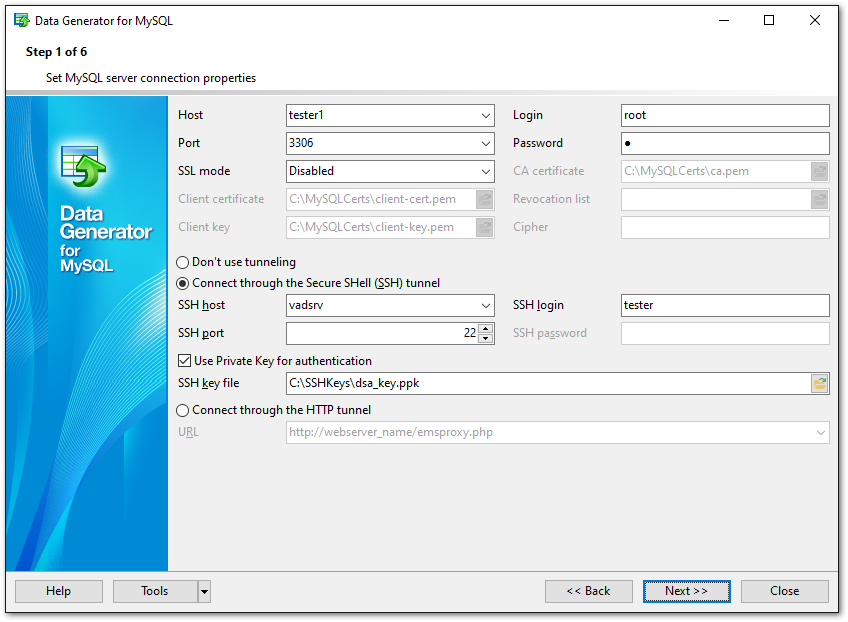The image size is (848, 622).
Task: Click the Data Generator logo in sidebar
Action: 83,166
